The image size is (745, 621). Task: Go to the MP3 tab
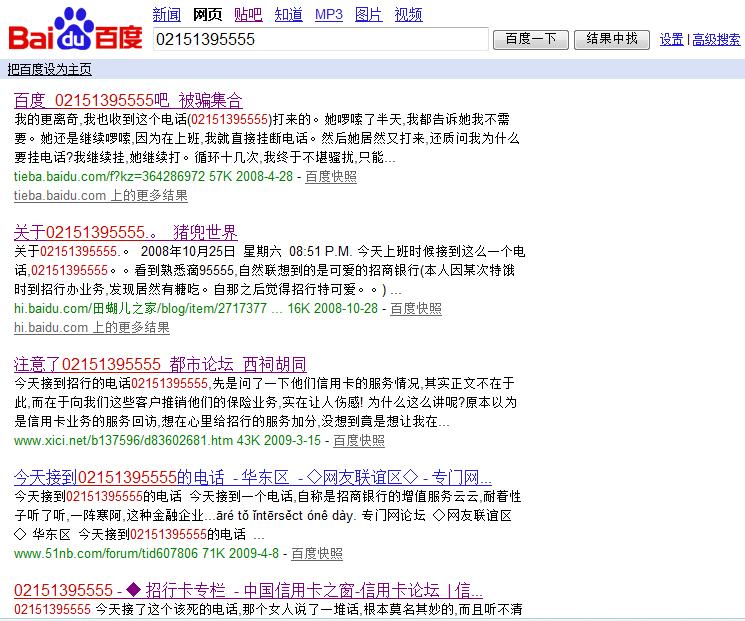[x=329, y=15]
